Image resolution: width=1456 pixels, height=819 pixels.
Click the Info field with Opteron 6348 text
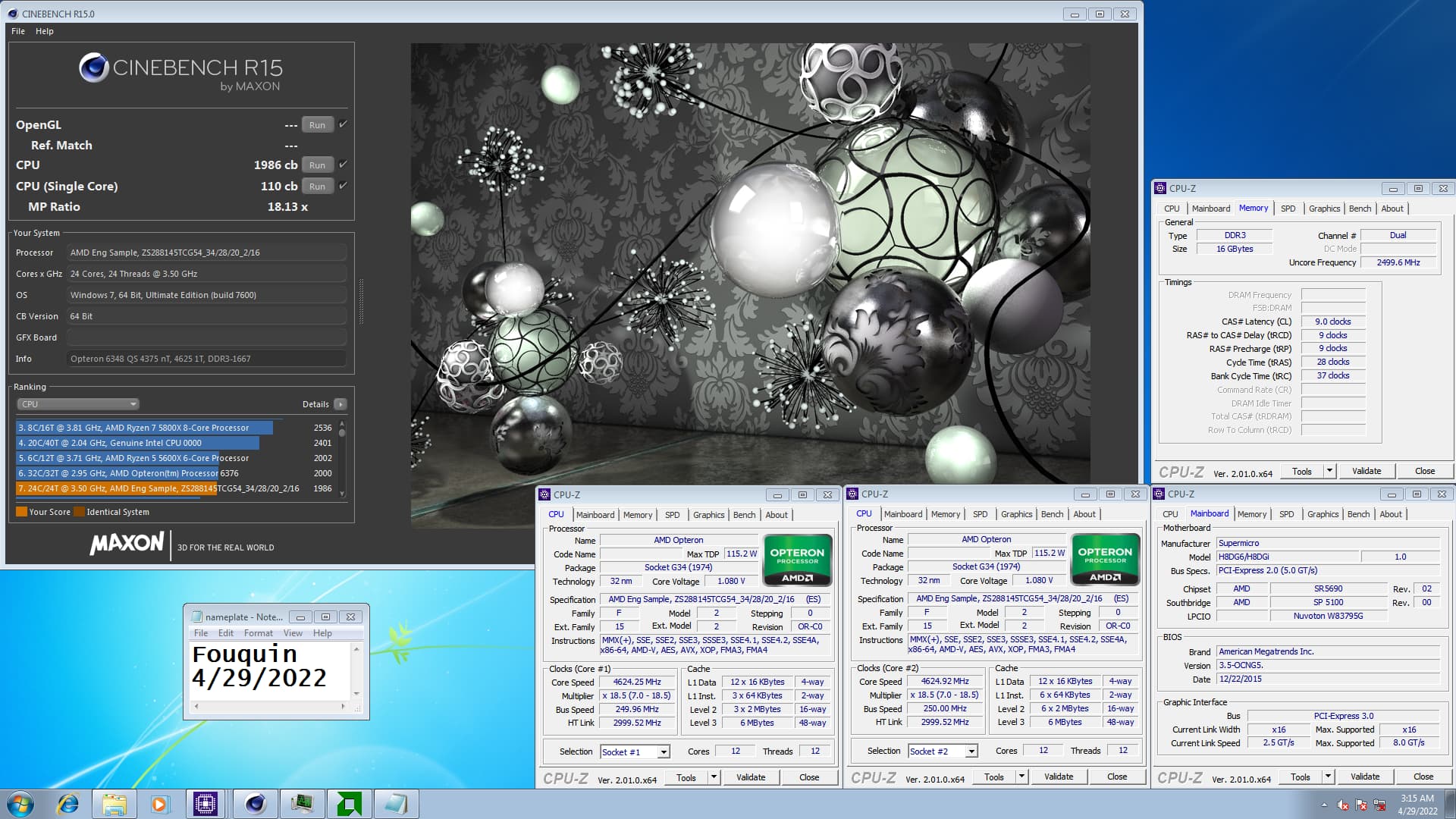pos(206,359)
